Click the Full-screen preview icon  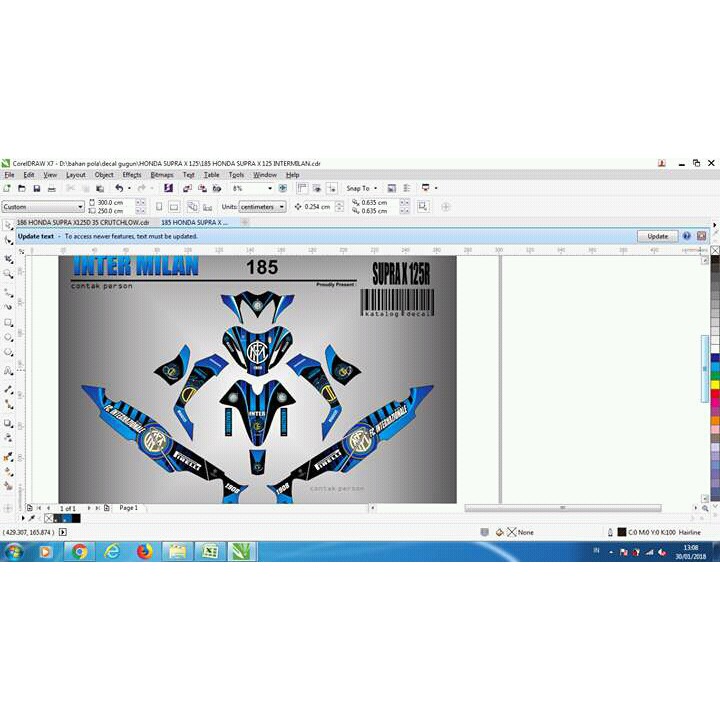tap(283, 188)
